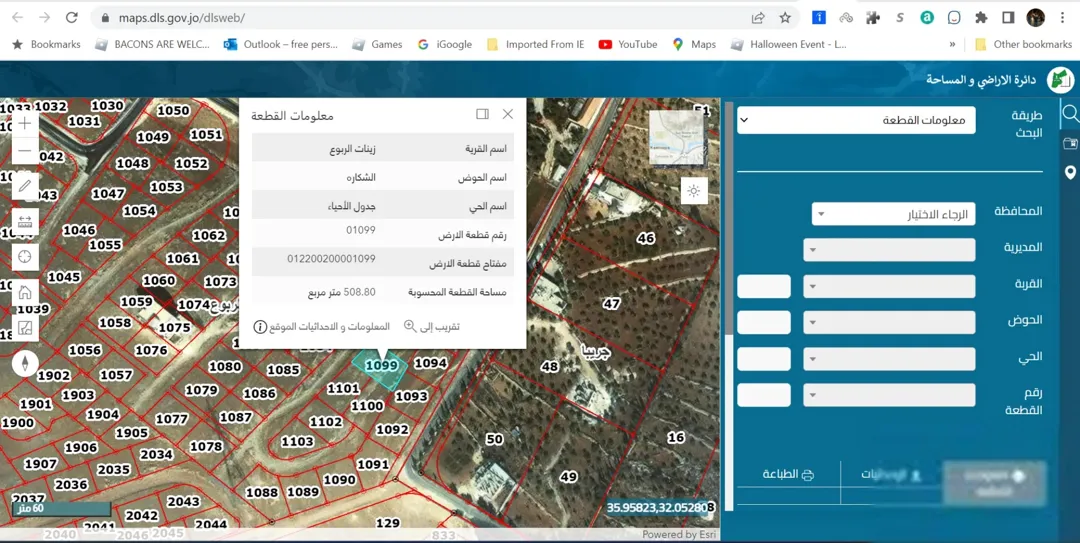
Task: Click parcel 50 on the map
Action: coord(495,439)
